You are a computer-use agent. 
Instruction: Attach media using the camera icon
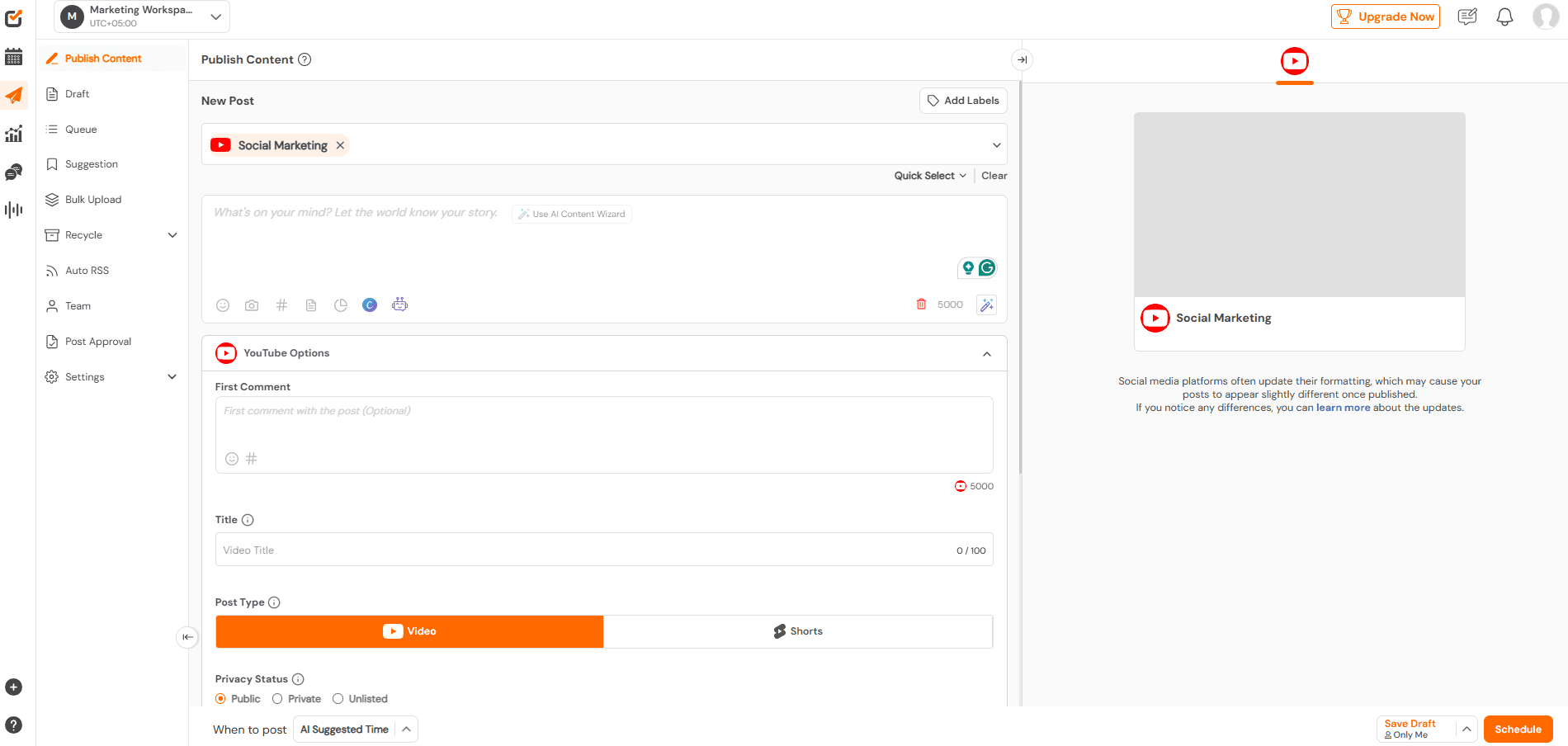(252, 305)
